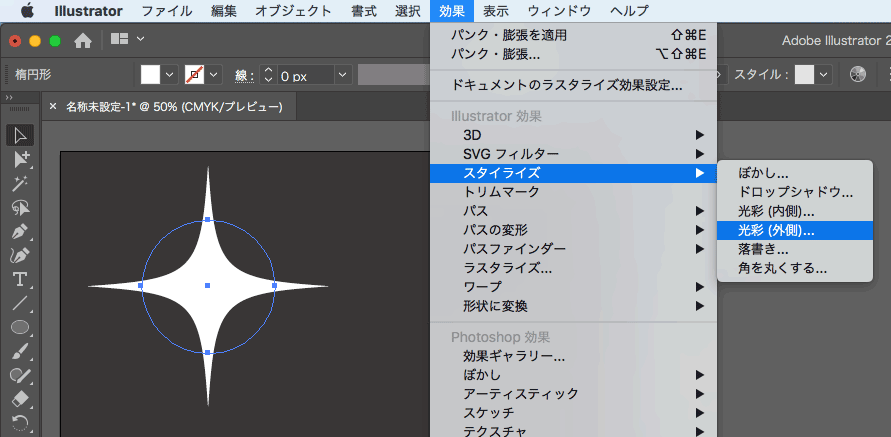Adjust stroke weight stepper arrows
The image size is (891, 437).
(268, 75)
